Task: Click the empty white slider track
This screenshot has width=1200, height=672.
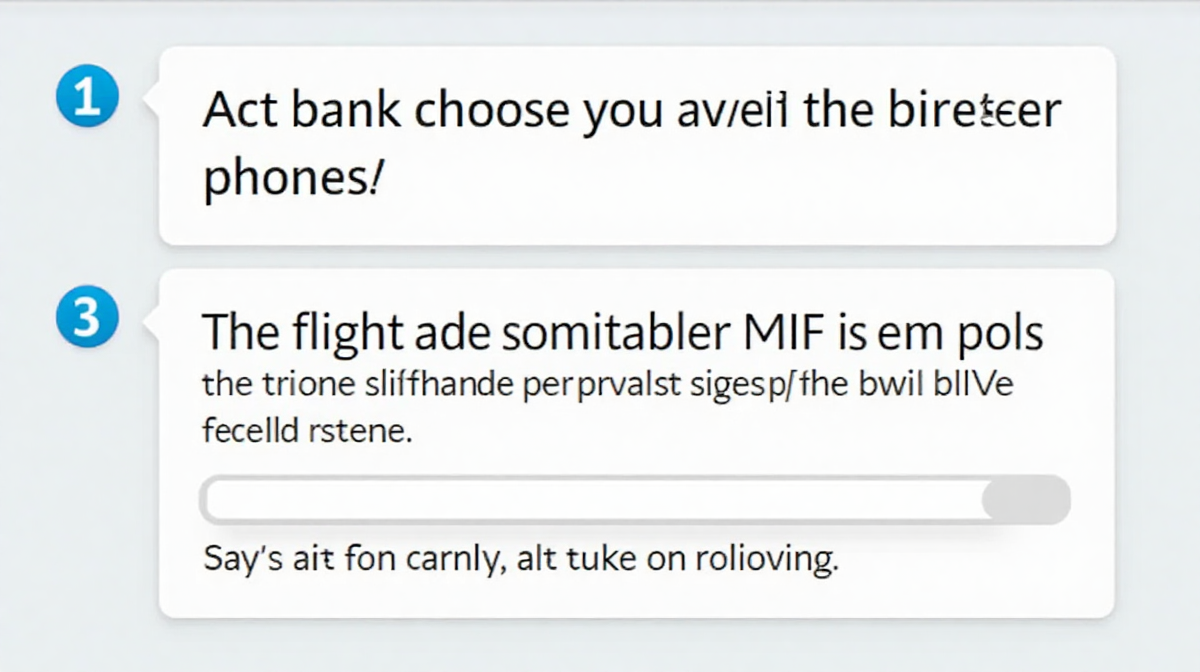Action: click(592, 500)
